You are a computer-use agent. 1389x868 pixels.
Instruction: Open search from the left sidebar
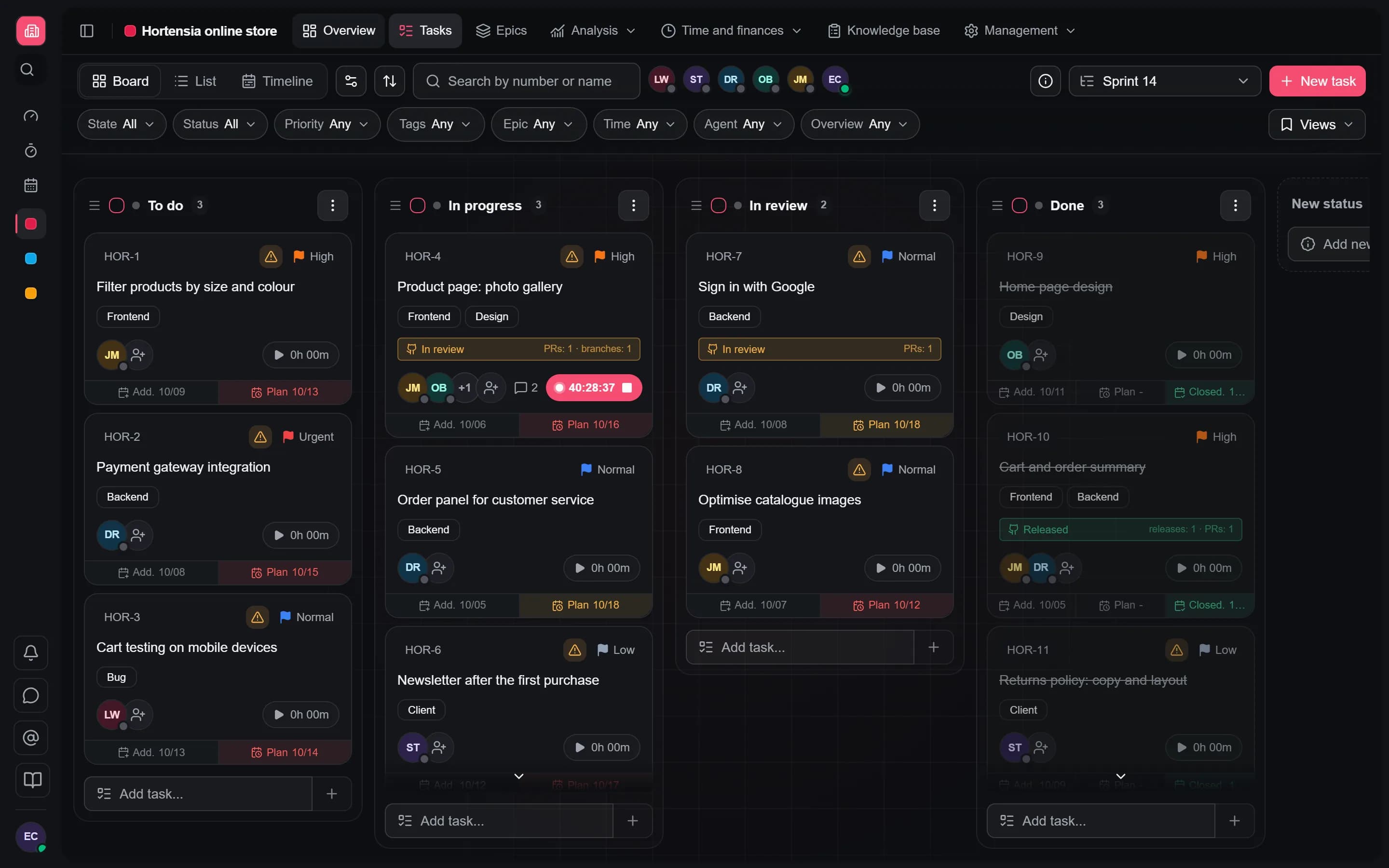pyautogui.click(x=27, y=69)
